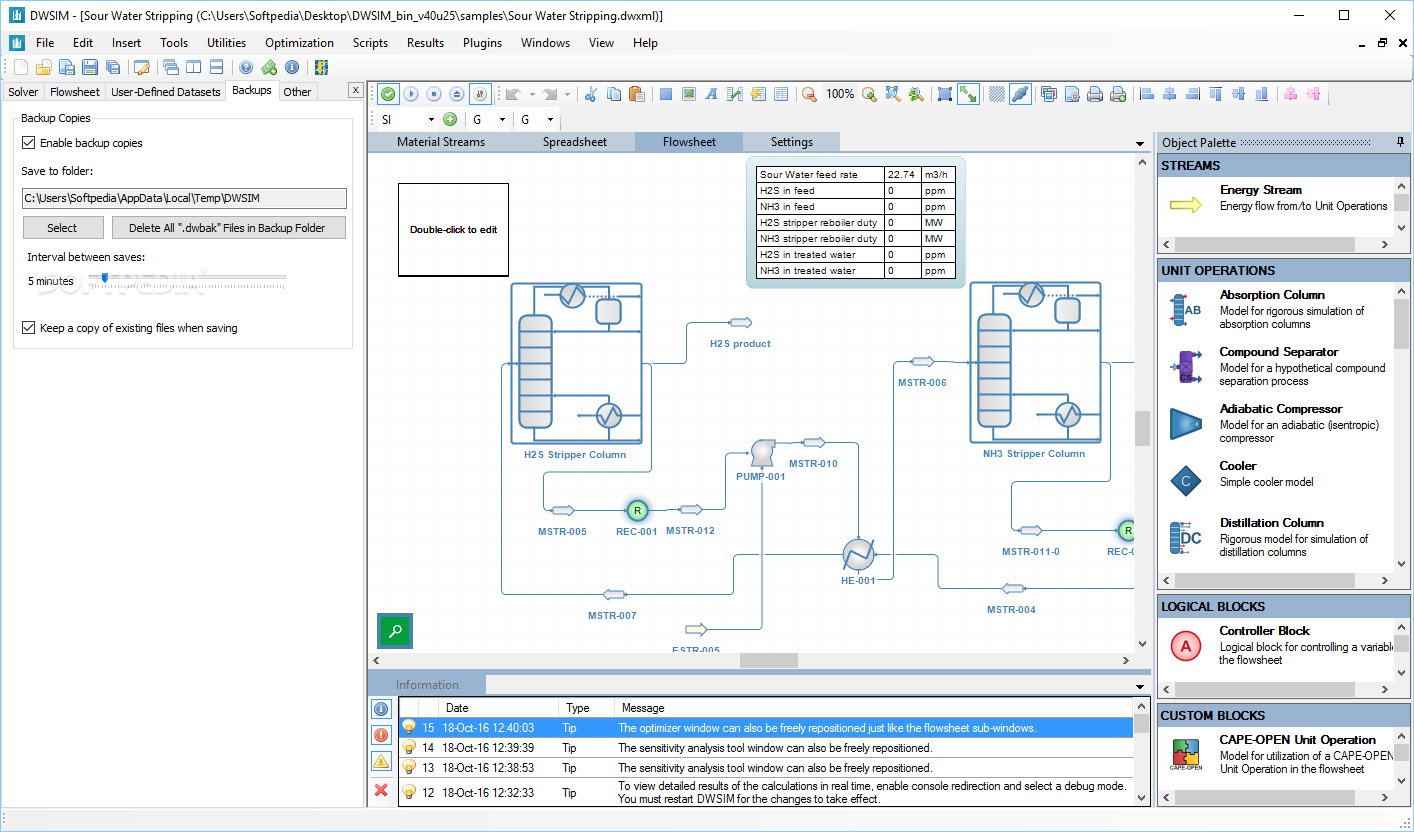Click the backup folder path field
Viewport: 1414px width, 832px height.
pyautogui.click(x=184, y=198)
